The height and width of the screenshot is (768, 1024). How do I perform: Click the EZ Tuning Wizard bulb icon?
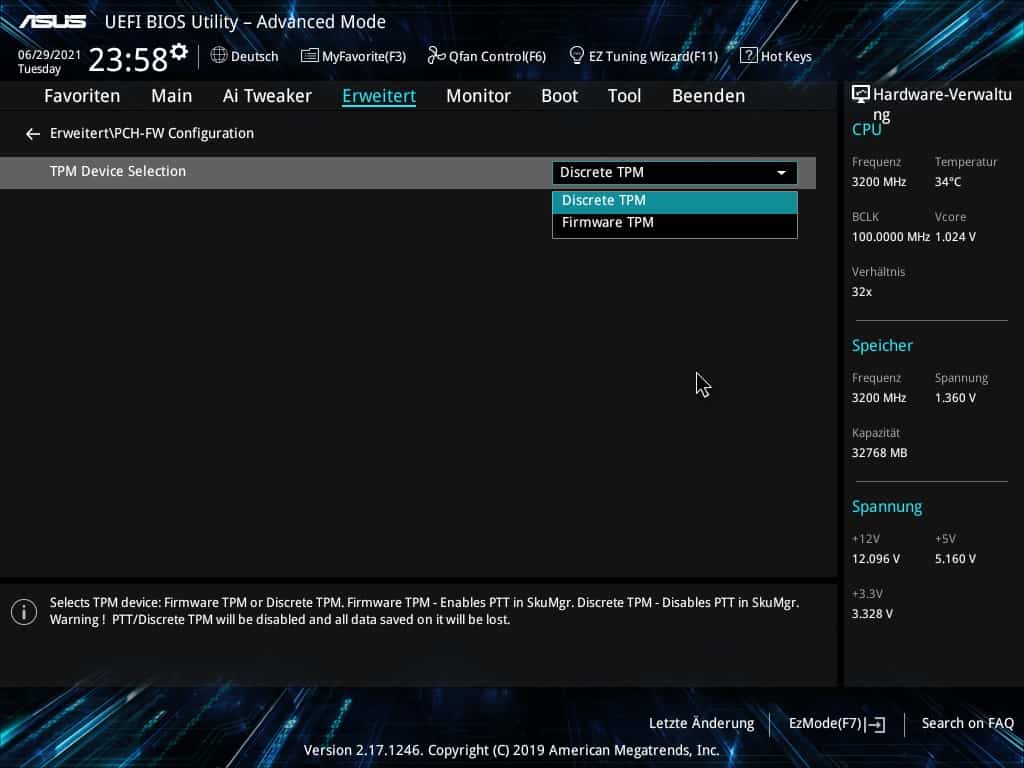(x=576, y=55)
